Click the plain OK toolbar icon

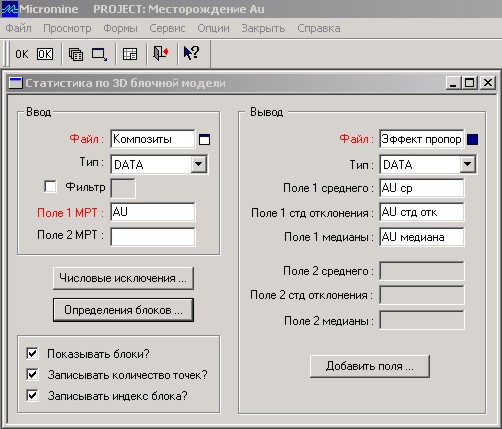[22, 54]
